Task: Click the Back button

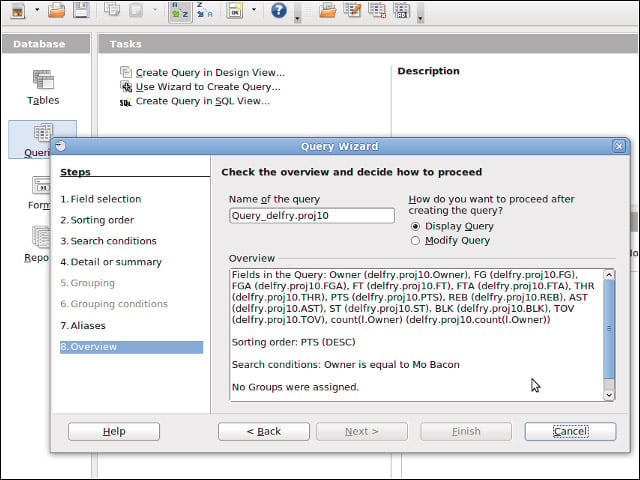Action: click(264, 431)
